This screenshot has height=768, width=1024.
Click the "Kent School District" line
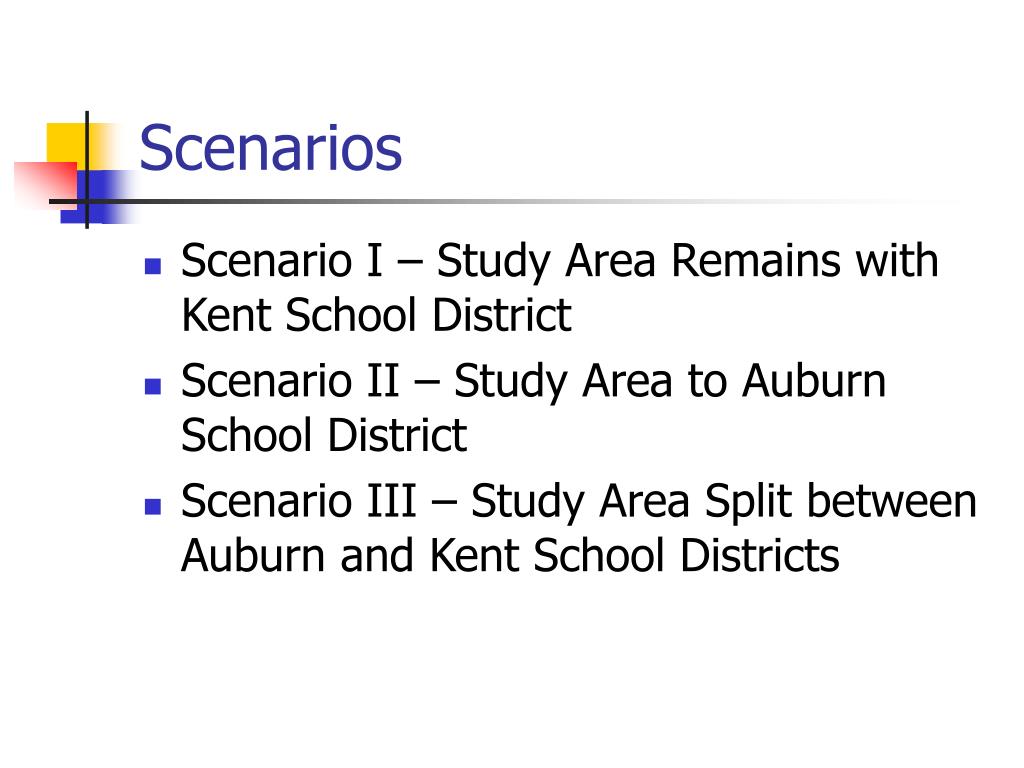pos(376,315)
